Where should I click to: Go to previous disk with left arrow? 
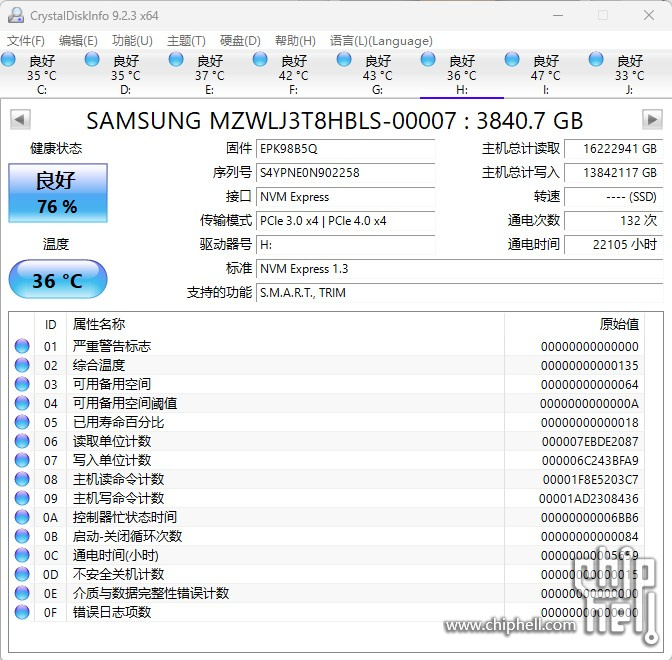(x=20, y=120)
